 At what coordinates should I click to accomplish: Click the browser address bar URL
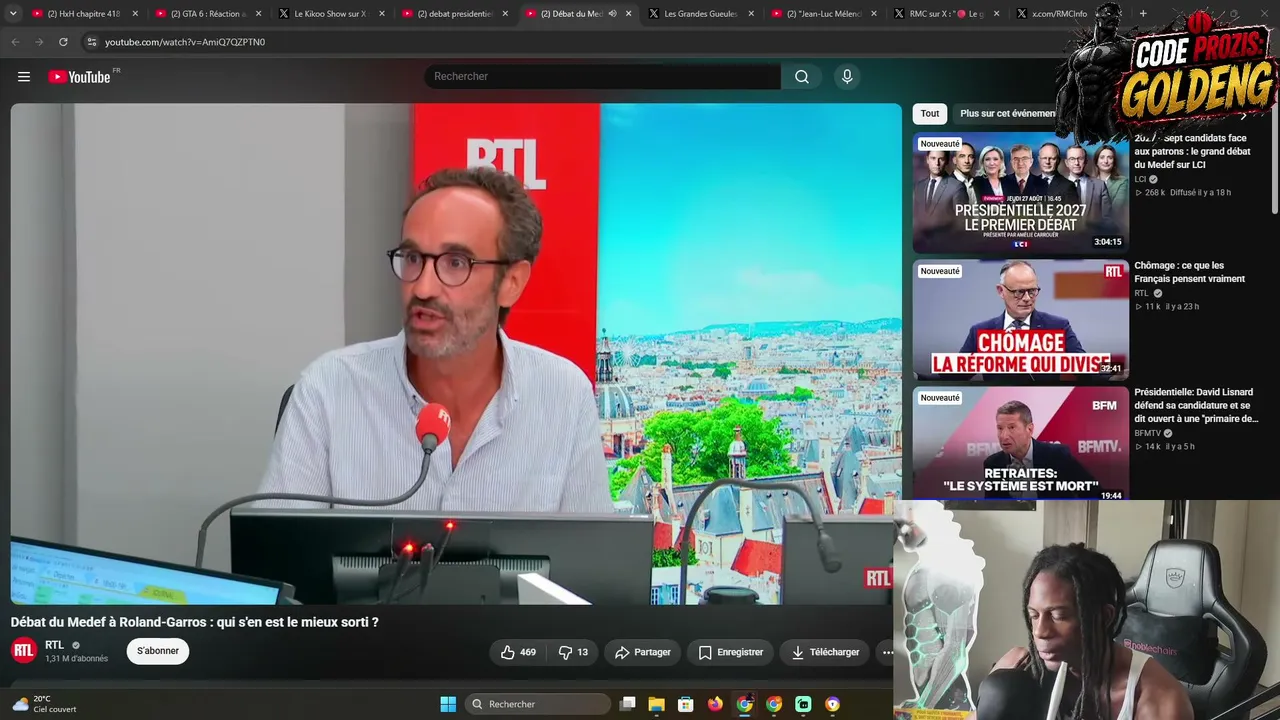(185, 42)
